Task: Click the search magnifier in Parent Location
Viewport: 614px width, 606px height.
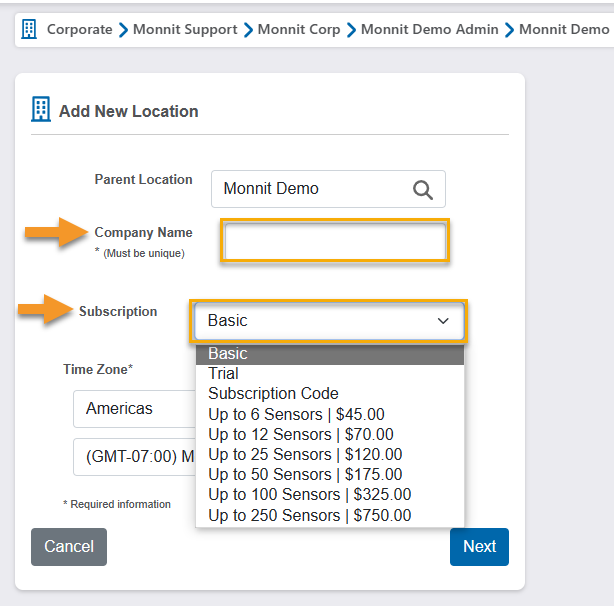Action: tap(423, 190)
